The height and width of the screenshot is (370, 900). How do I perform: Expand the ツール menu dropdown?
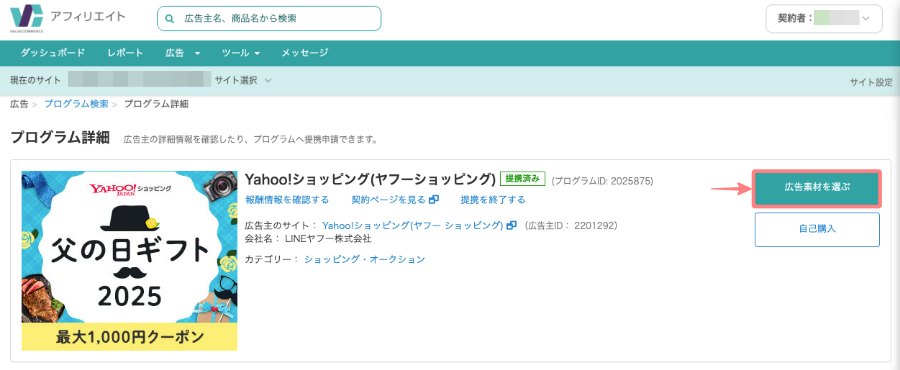pyautogui.click(x=241, y=53)
